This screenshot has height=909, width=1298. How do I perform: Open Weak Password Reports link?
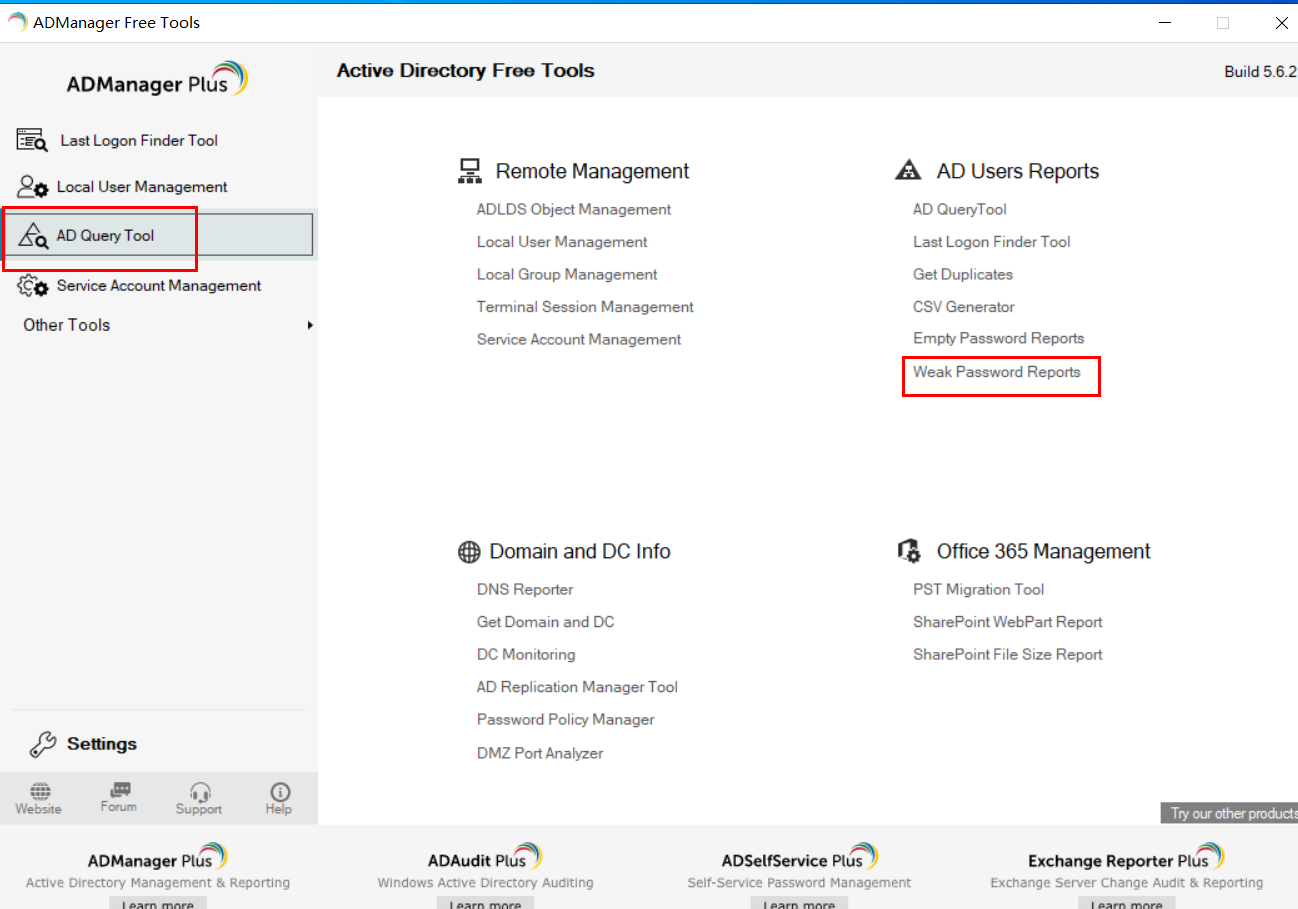tap(997, 372)
